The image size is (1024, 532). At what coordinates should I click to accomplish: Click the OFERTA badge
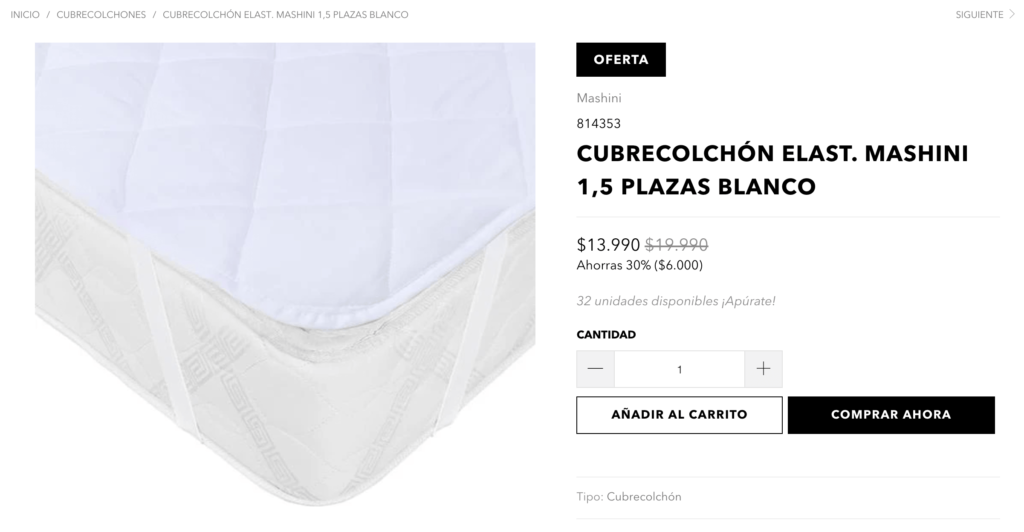click(x=621, y=59)
